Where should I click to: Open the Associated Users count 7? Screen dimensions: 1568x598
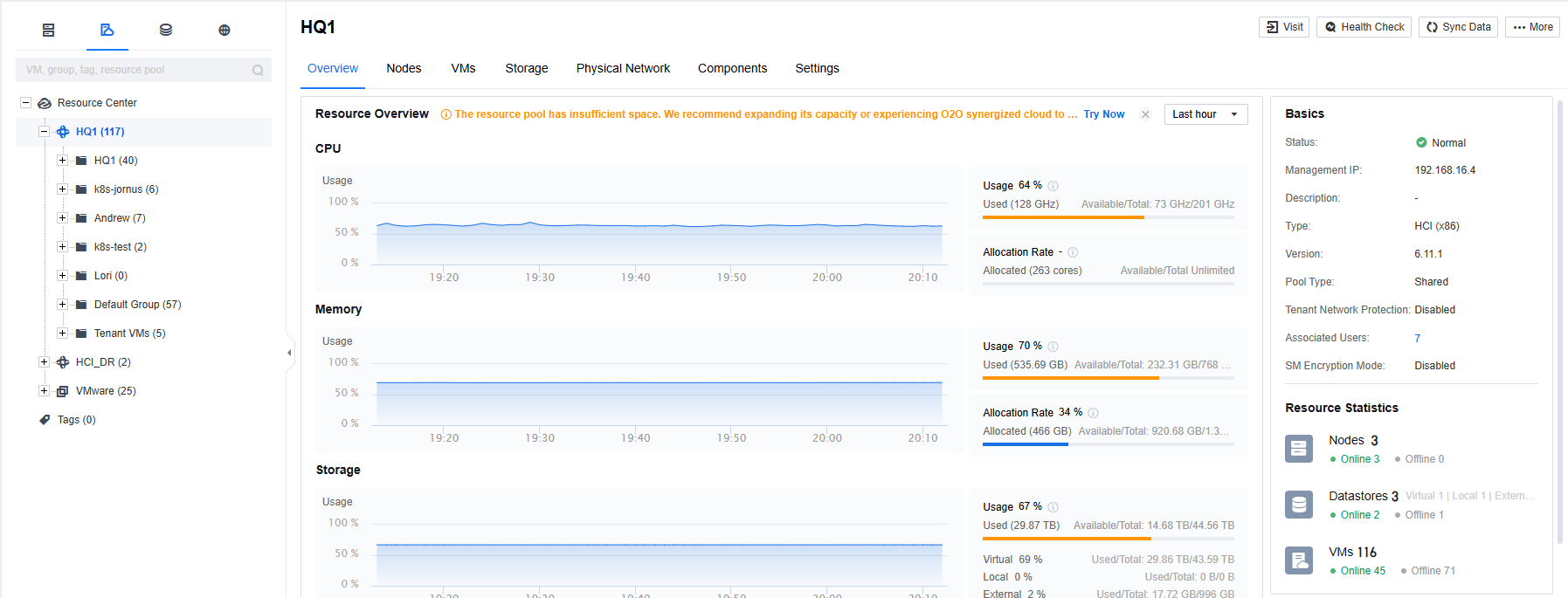point(1417,338)
